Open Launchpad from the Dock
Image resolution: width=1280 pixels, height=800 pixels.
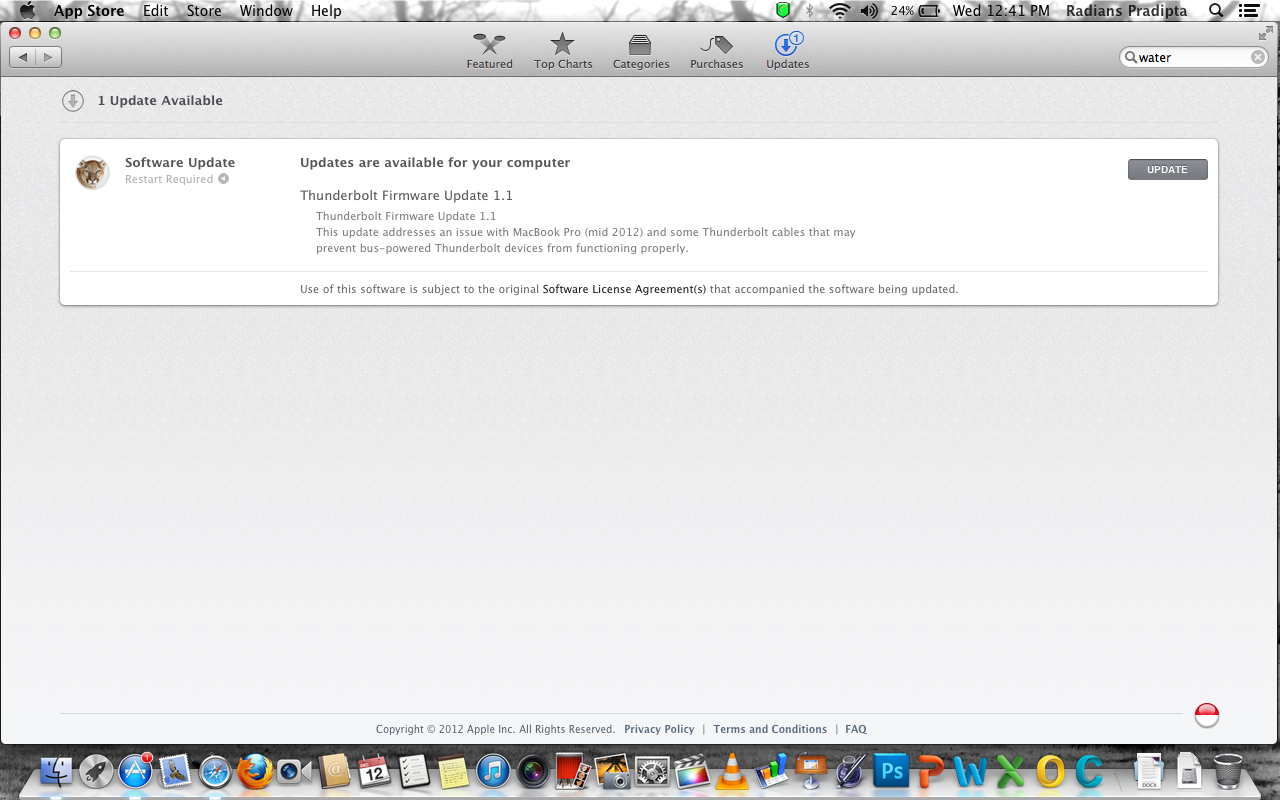(96, 771)
